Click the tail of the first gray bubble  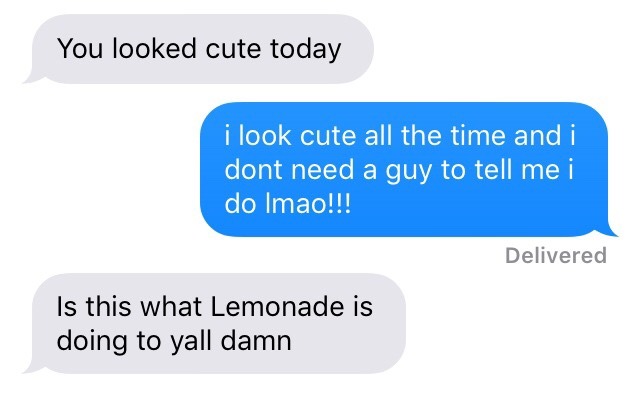[33, 78]
